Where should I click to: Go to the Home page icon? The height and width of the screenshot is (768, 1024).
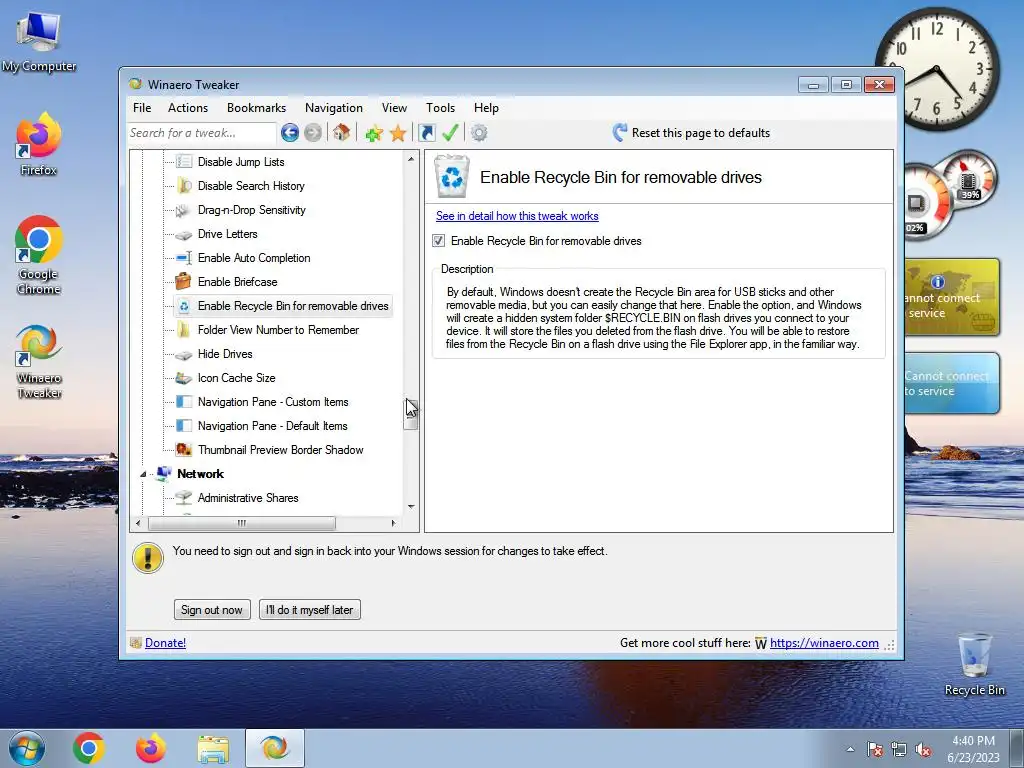pyautogui.click(x=341, y=133)
